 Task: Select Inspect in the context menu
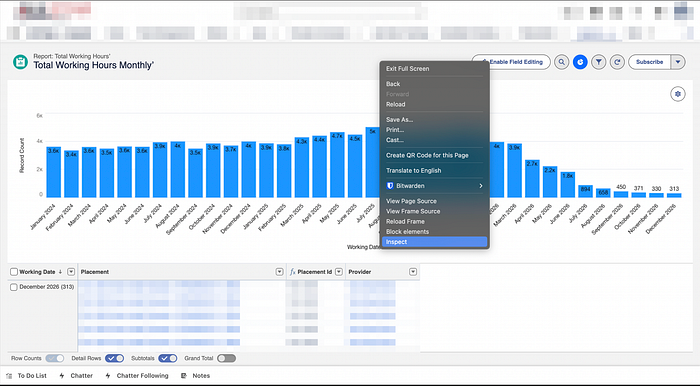pos(434,242)
